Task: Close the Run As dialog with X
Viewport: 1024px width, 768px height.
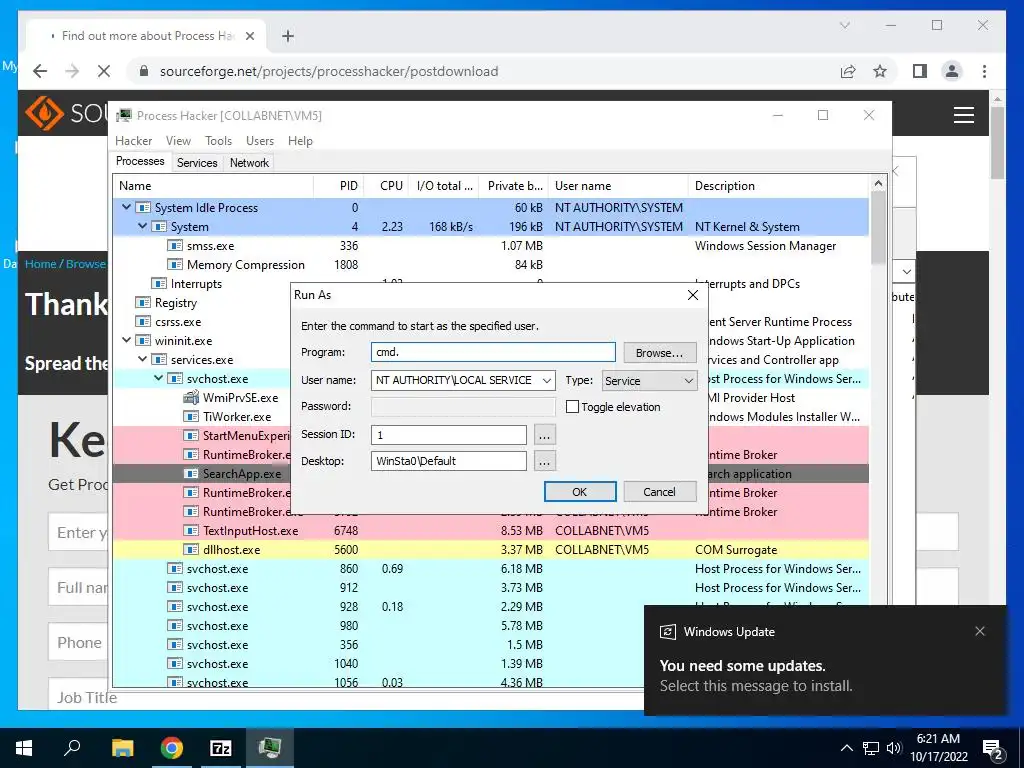Action: (693, 295)
